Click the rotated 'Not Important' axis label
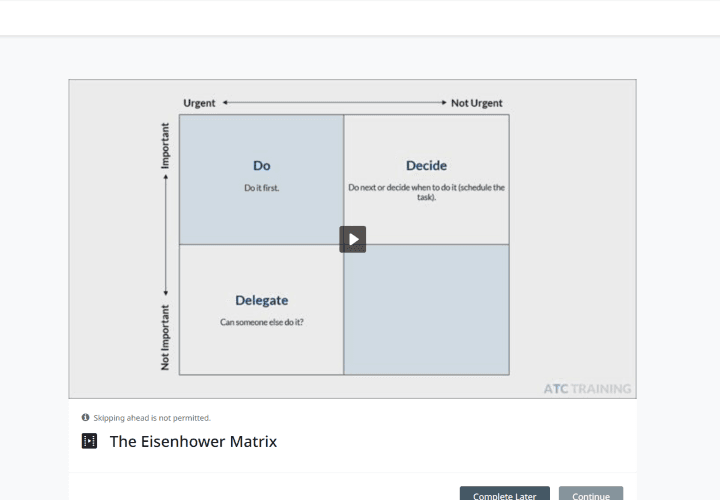The height and width of the screenshot is (500, 720). (166, 337)
